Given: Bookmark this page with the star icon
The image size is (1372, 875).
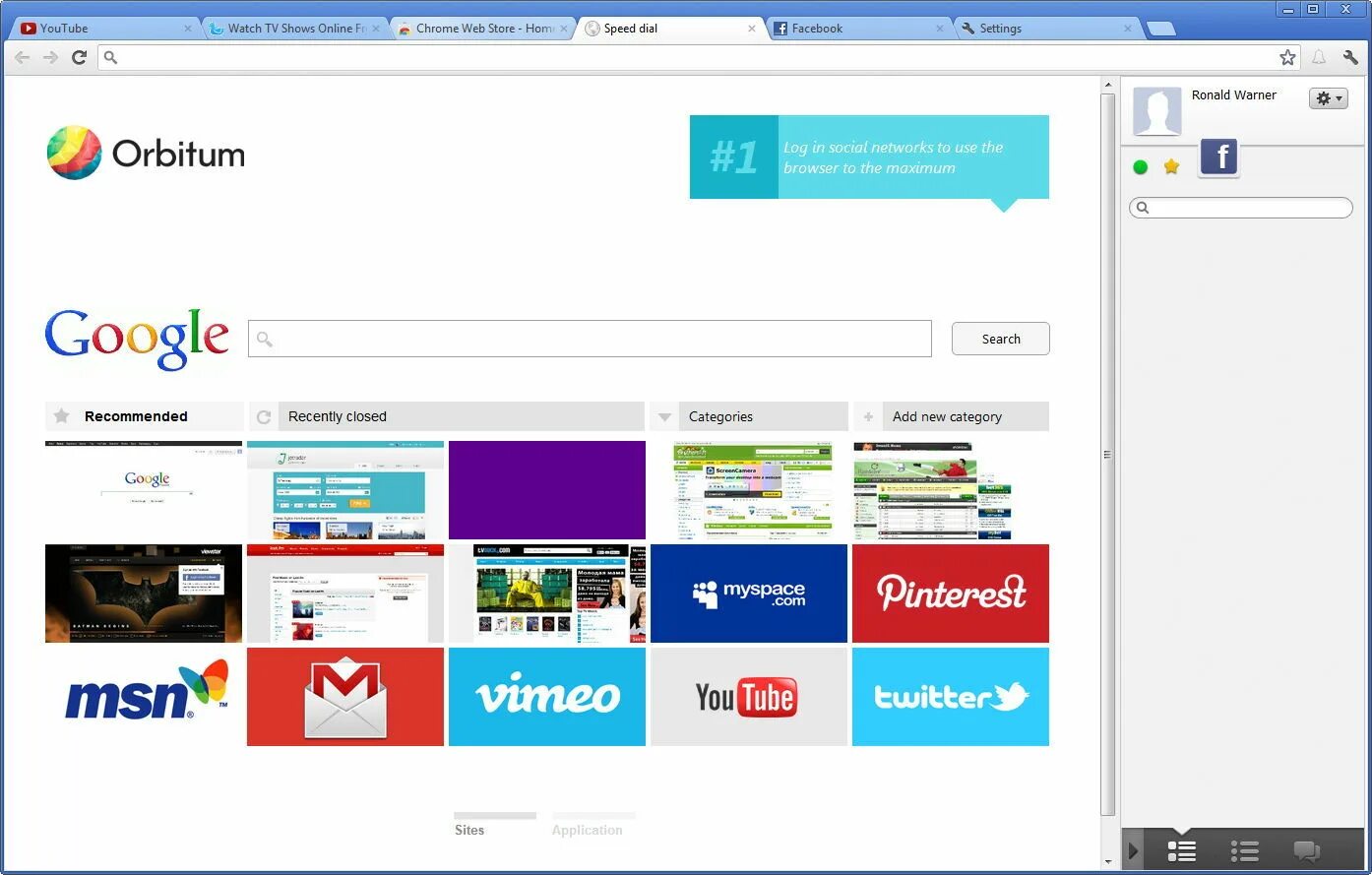Looking at the screenshot, I should 1287,58.
